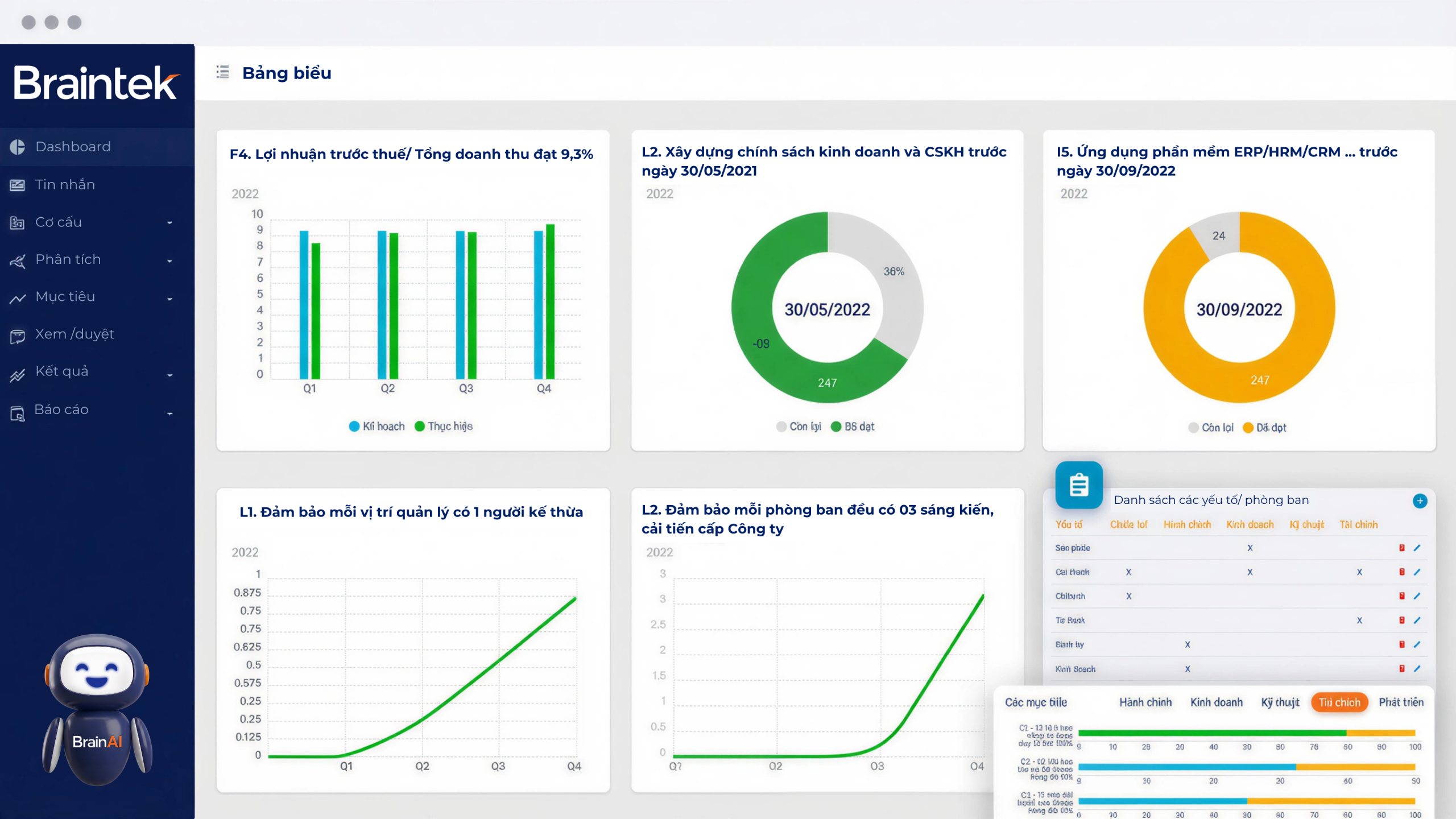Edit the first factor row with pencil icon
The width and height of the screenshot is (1456, 819).
tap(1417, 548)
